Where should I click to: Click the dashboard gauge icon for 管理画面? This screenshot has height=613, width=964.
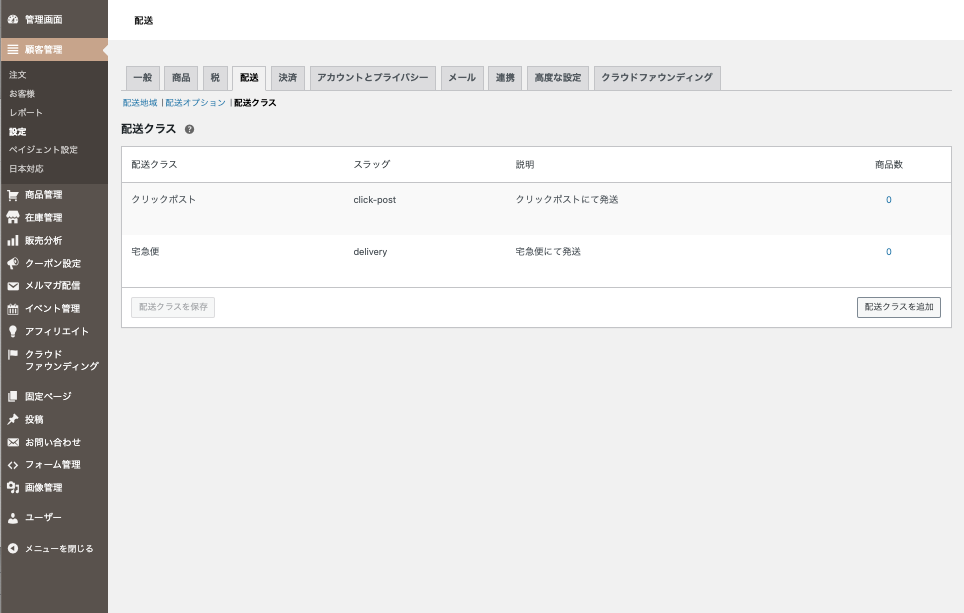coord(13,19)
